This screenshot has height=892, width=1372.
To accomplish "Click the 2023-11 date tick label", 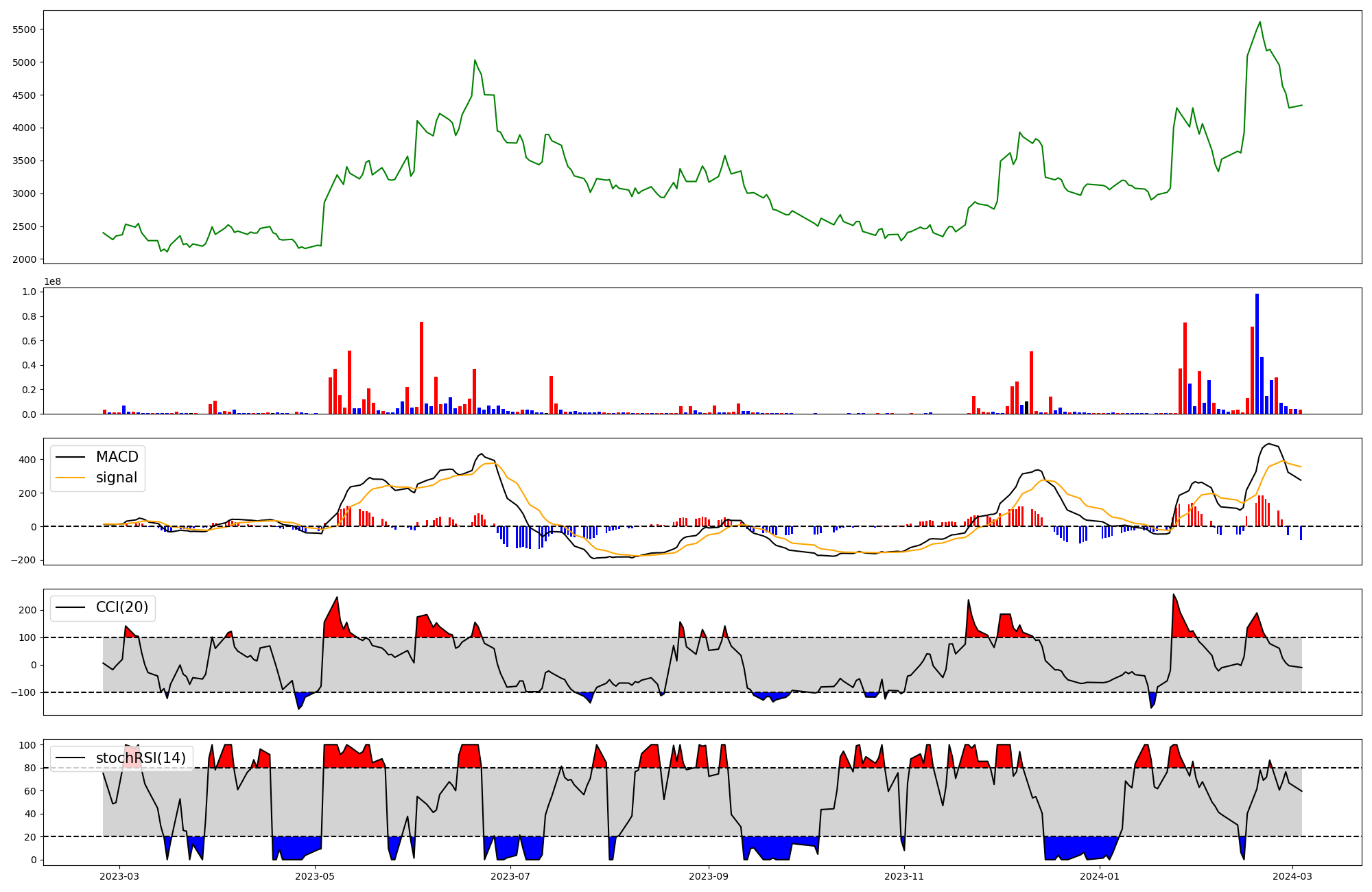I will click(904, 876).
